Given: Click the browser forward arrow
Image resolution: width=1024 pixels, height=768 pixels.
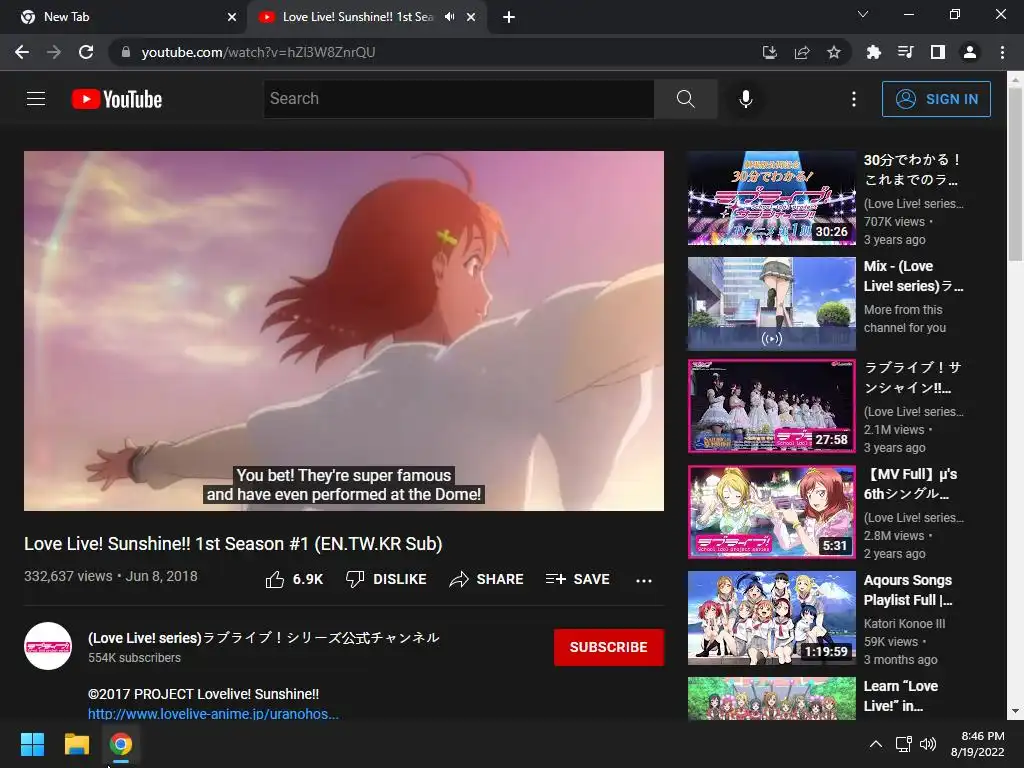Looking at the screenshot, I should click(x=54, y=52).
